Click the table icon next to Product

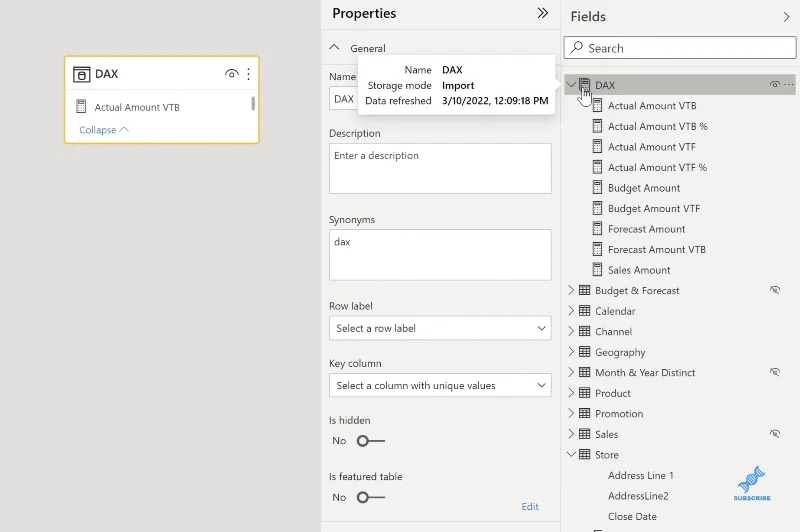[585, 393]
